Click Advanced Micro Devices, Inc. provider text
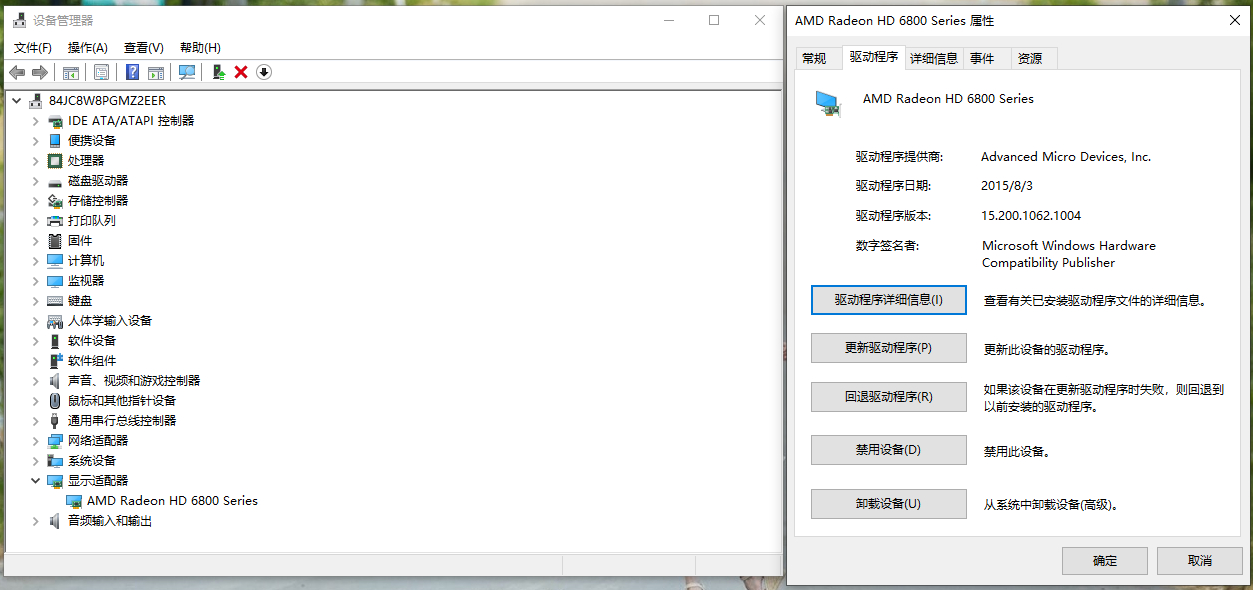This screenshot has height=590, width=1253. pyautogui.click(x=1066, y=157)
